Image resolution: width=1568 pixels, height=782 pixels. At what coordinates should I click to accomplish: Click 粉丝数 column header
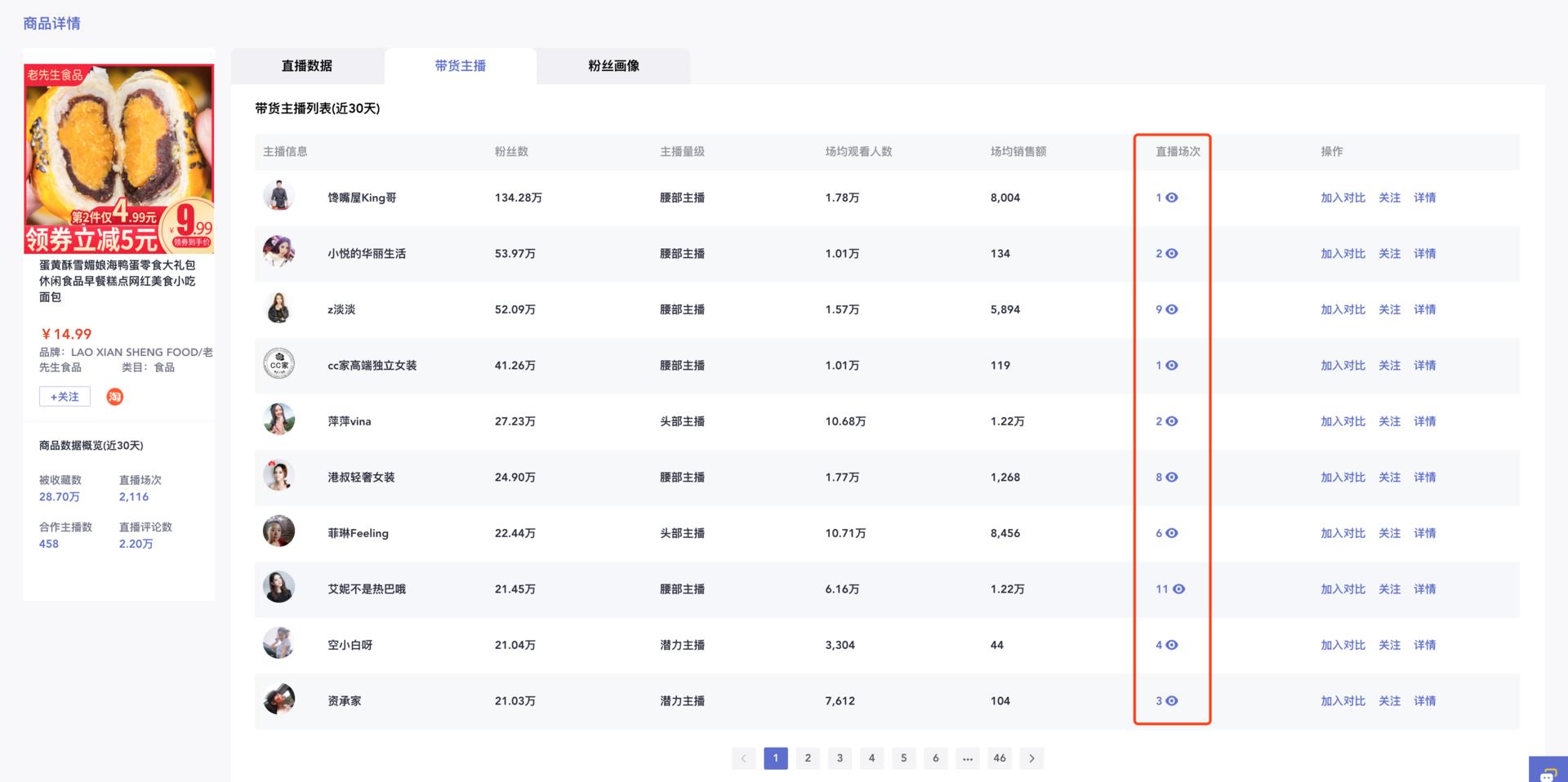[x=511, y=152]
